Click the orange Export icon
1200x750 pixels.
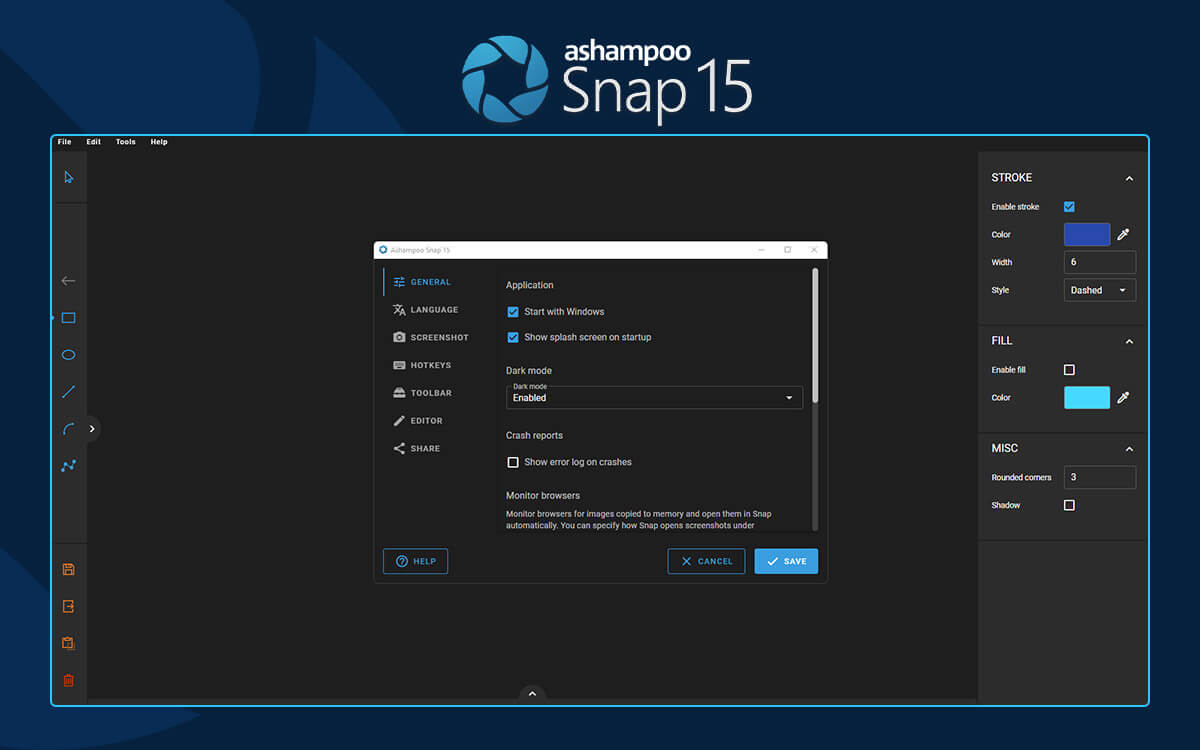69,607
